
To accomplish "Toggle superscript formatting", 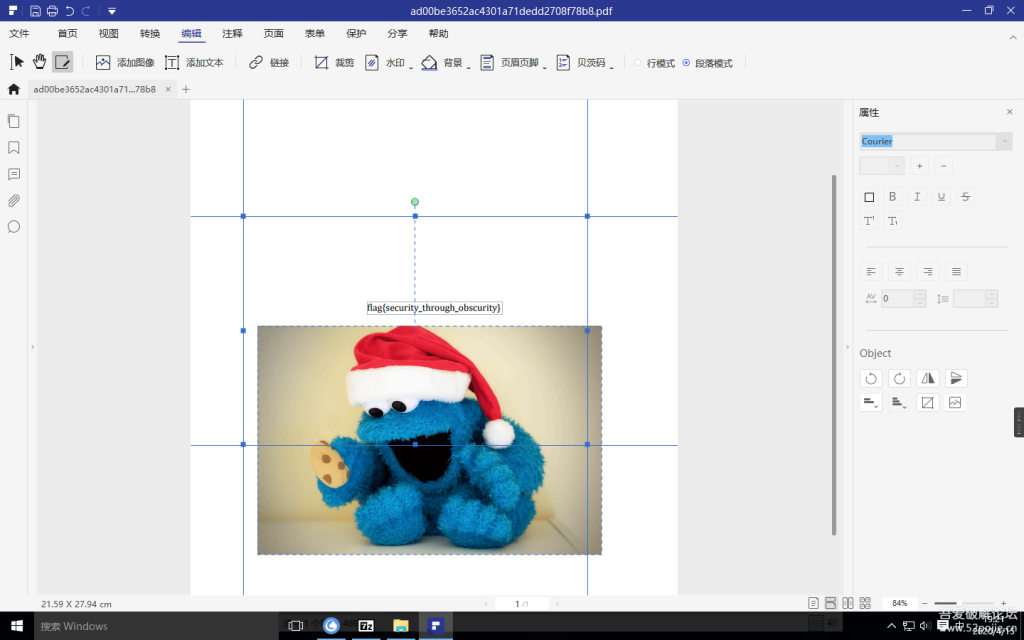I will 869,221.
